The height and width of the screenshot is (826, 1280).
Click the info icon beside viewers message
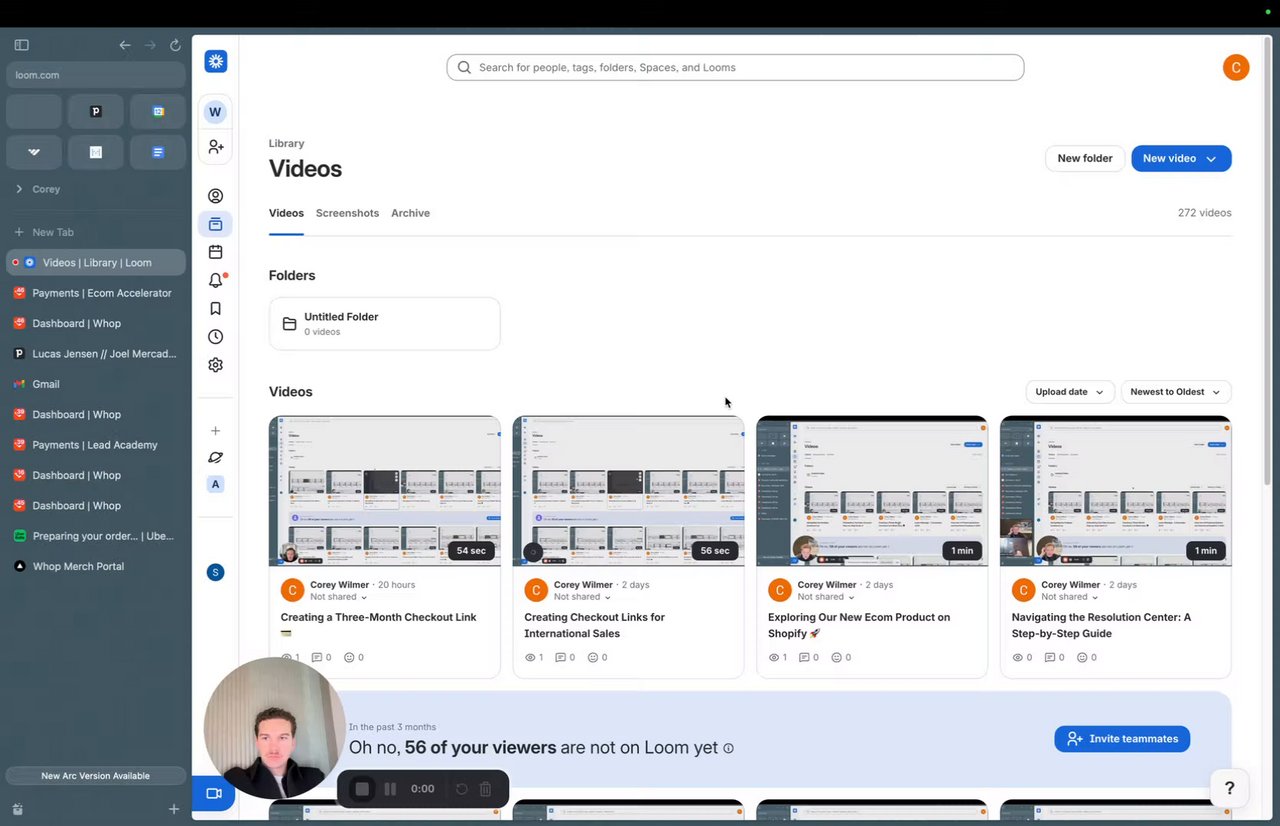[x=728, y=748]
